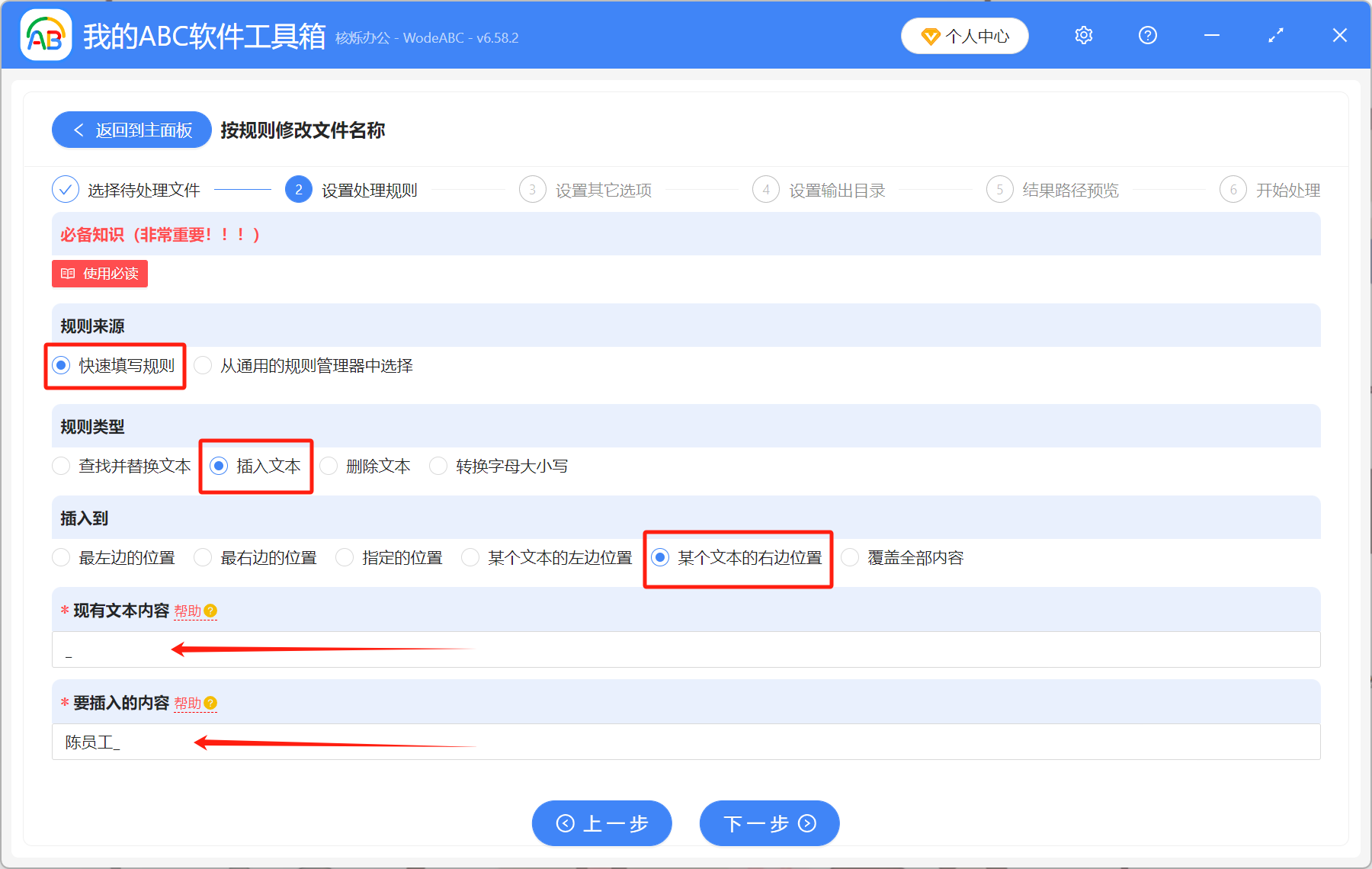Click the fullscreen expand arrows icon
This screenshot has width=1372, height=869.
1275,35
